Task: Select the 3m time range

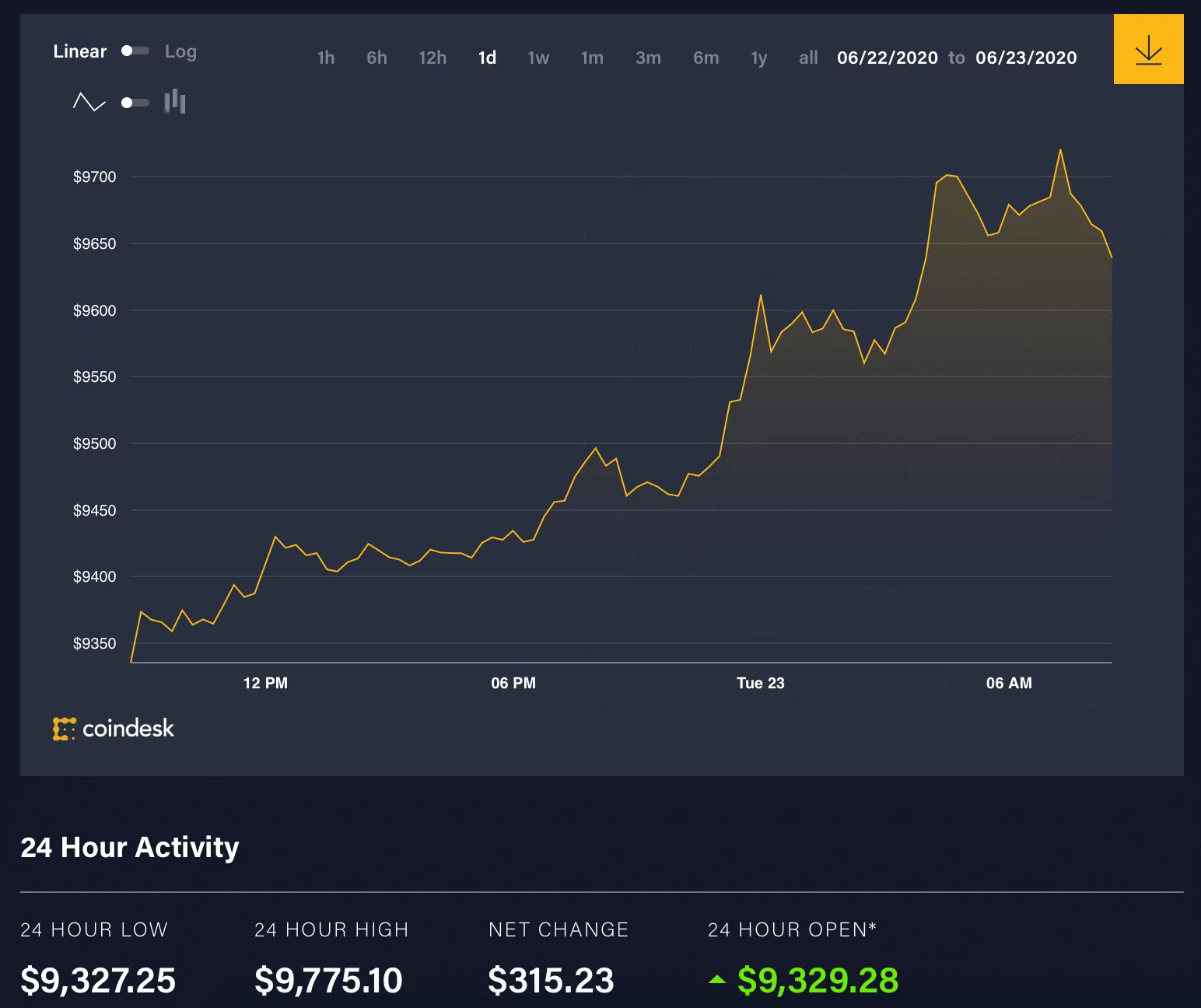Action: coord(648,58)
